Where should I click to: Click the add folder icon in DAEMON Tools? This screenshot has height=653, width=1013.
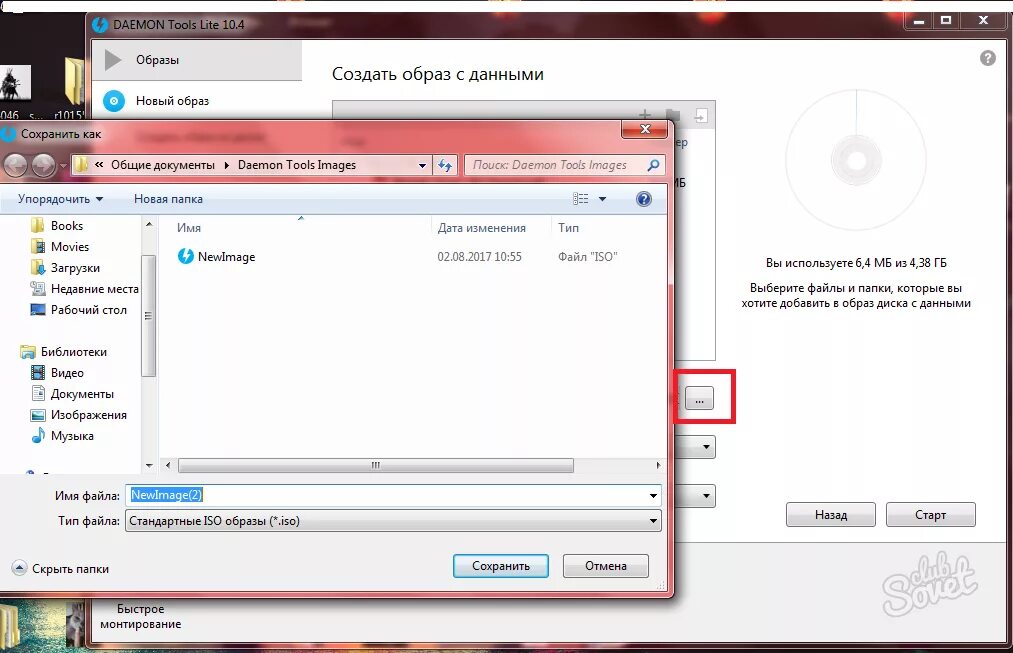(673, 114)
